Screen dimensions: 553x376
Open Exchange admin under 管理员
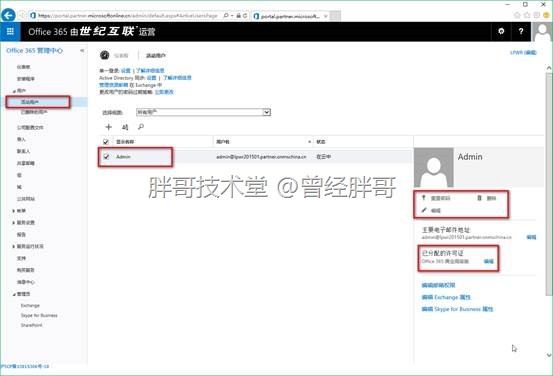[x=30, y=305]
